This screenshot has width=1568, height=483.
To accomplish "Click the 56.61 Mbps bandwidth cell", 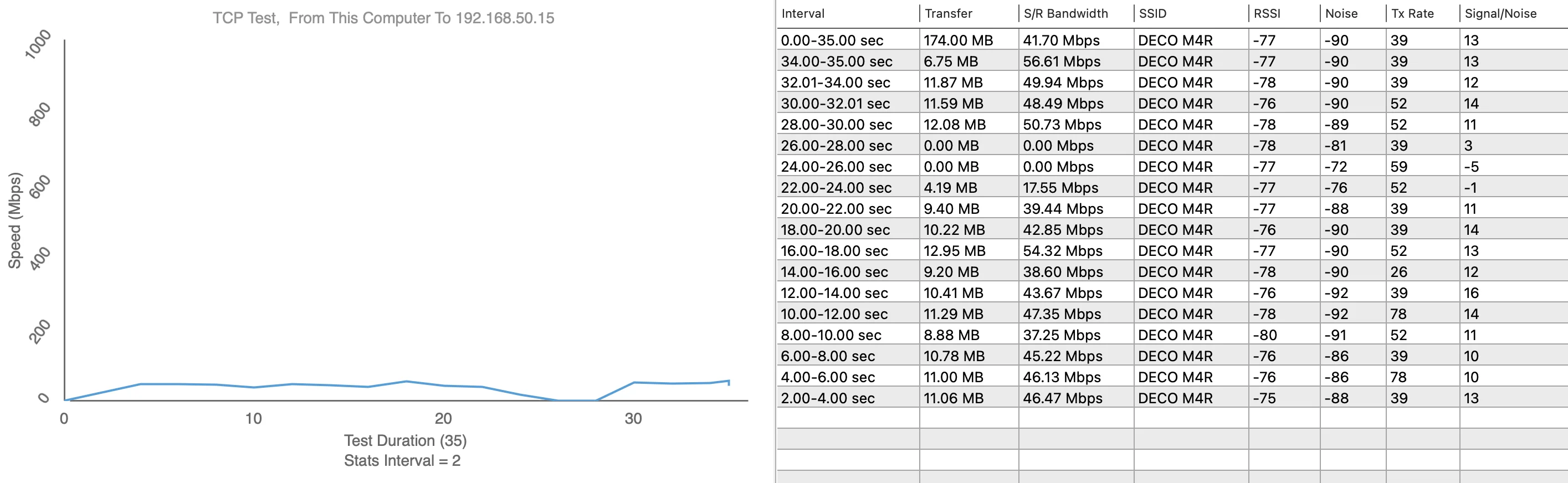I will (1061, 61).
